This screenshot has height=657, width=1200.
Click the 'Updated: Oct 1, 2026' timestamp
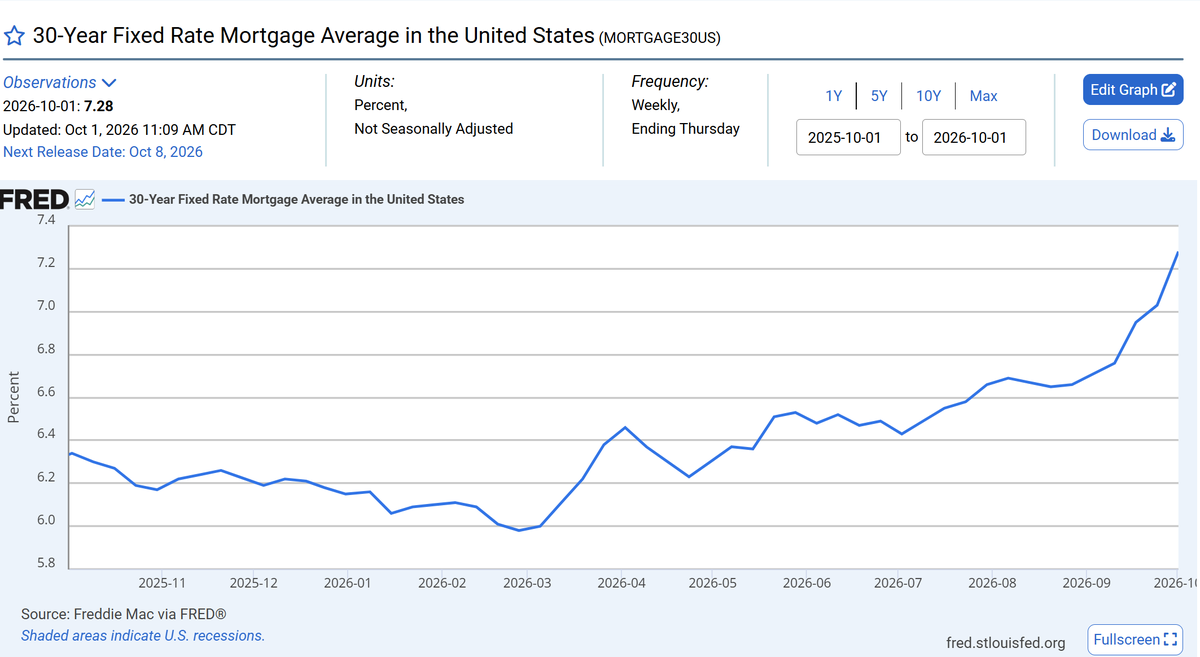[x=120, y=129]
